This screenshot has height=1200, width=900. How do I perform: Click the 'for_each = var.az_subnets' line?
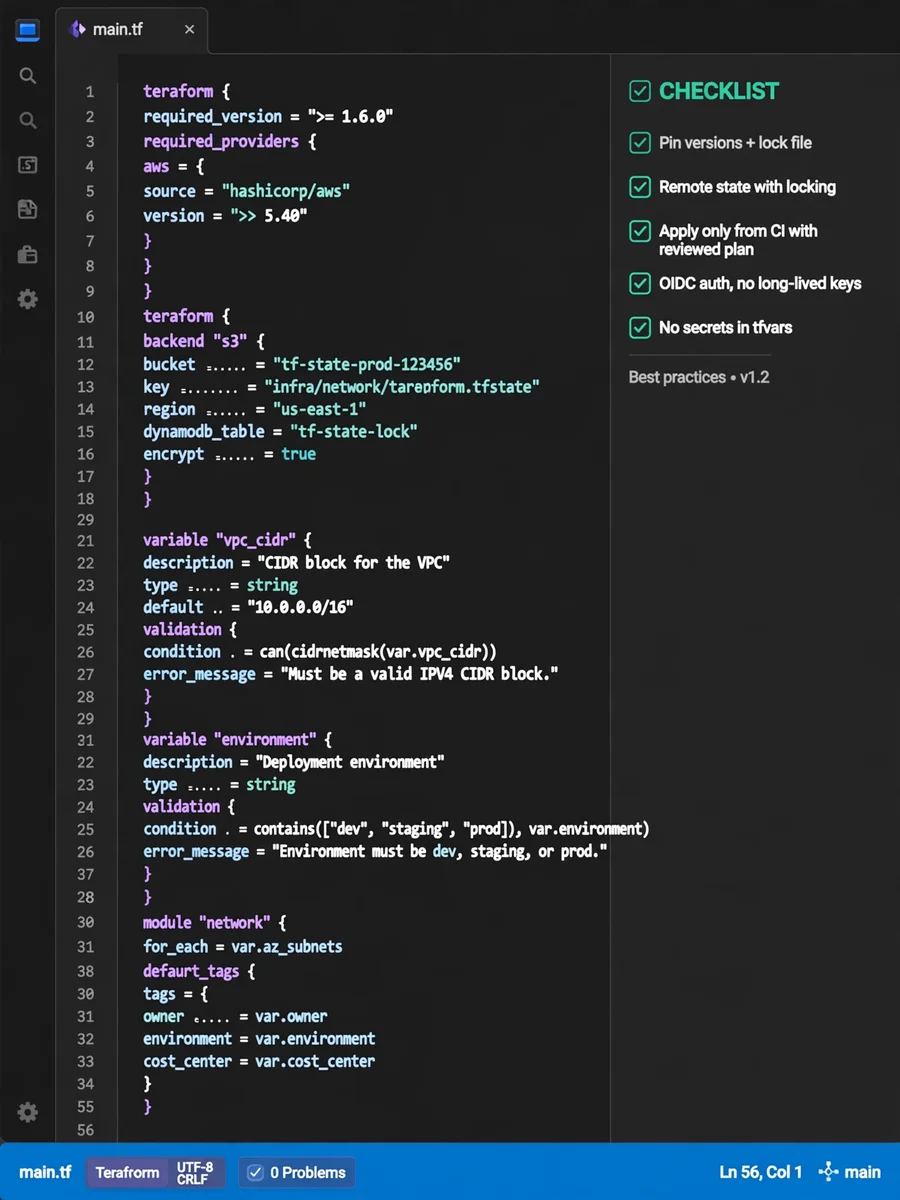tap(243, 946)
